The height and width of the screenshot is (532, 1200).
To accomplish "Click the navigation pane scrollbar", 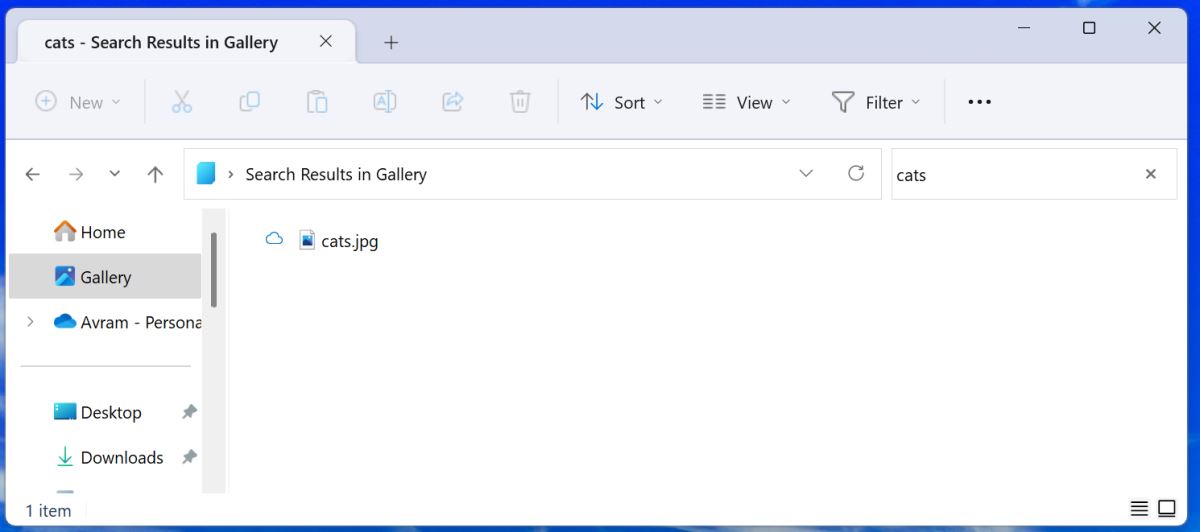I will (214, 269).
